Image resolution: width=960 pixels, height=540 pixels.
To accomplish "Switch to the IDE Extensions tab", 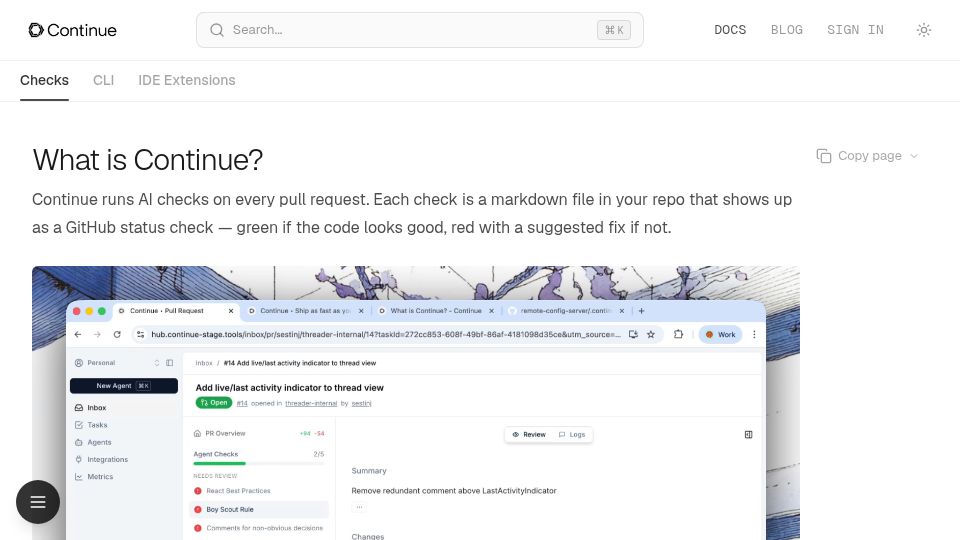I will click(x=187, y=80).
